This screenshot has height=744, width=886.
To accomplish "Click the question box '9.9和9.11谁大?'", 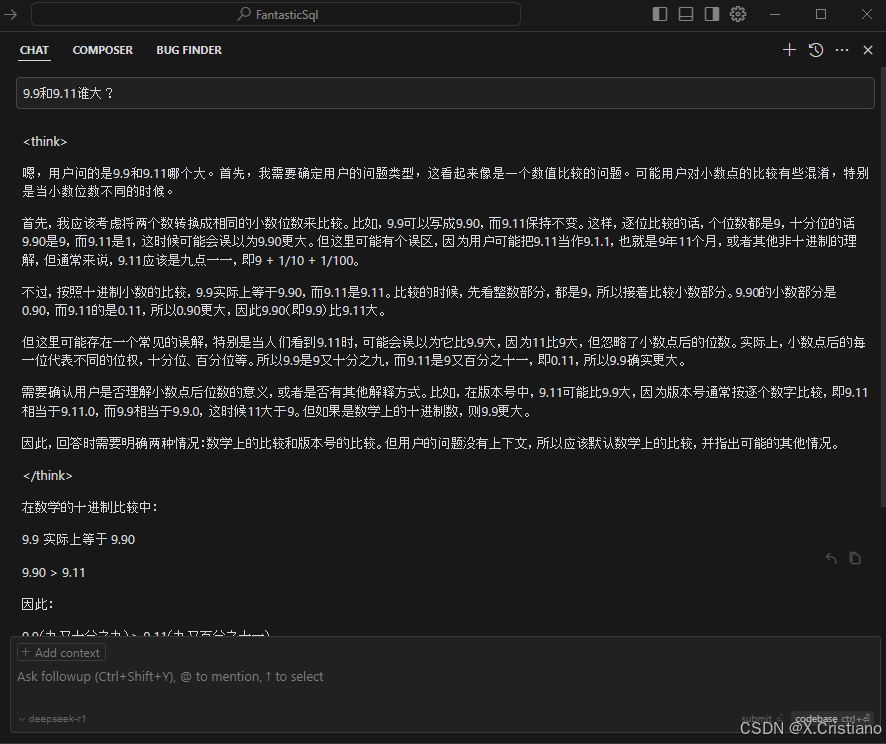I will coord(445,93).
